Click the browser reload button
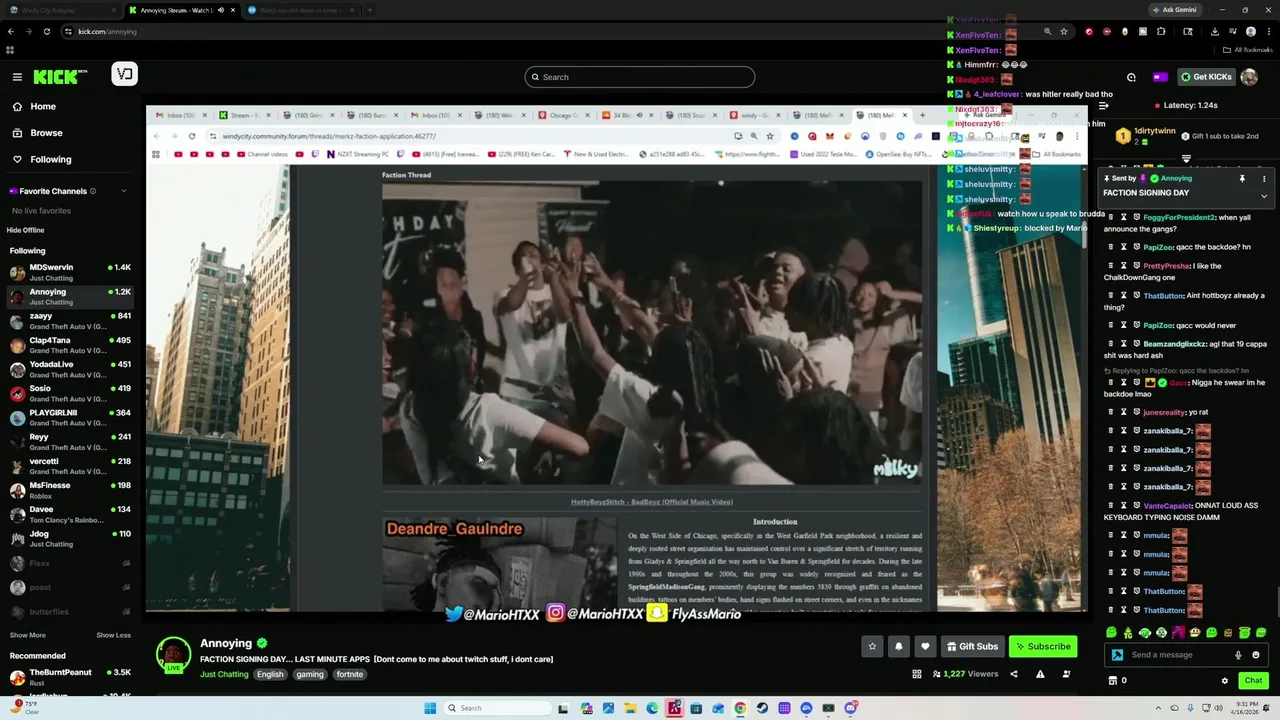 tap(46, 31)
